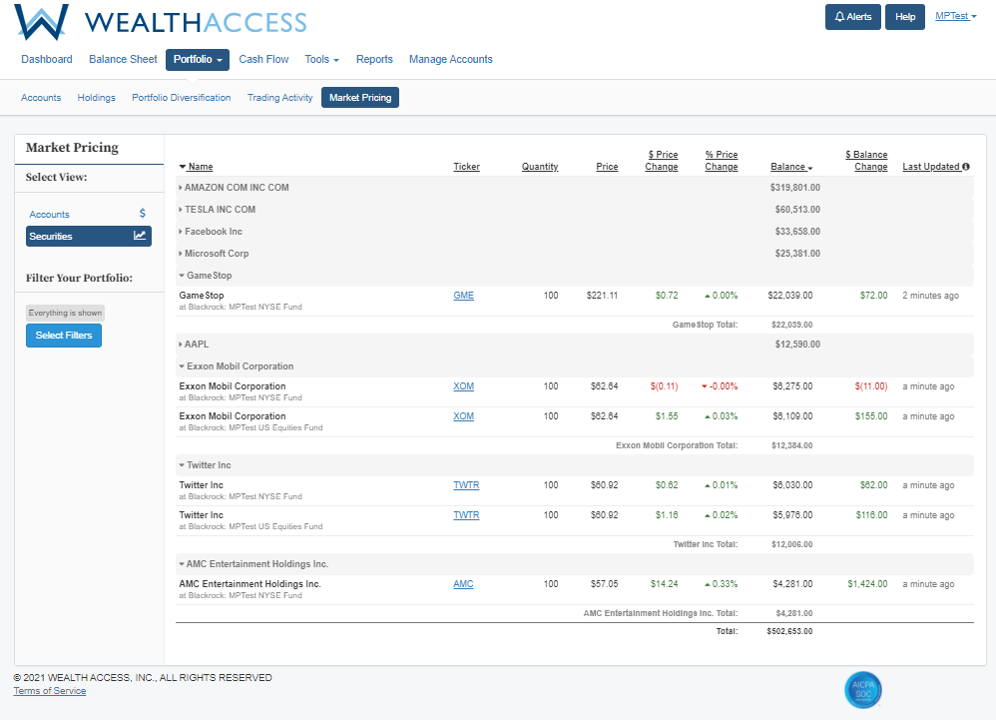Open the Terms of Service link
Image resolution: width=996 pixels, height=720 pixels.
(50, 691)
